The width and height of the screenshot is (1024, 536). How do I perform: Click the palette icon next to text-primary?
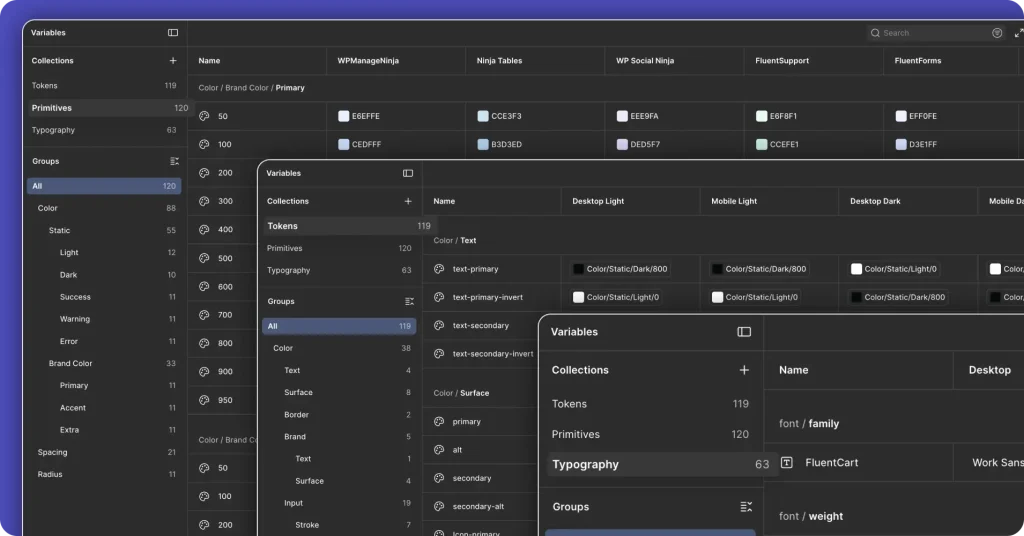pyautogui.click(x=439, y=269)
